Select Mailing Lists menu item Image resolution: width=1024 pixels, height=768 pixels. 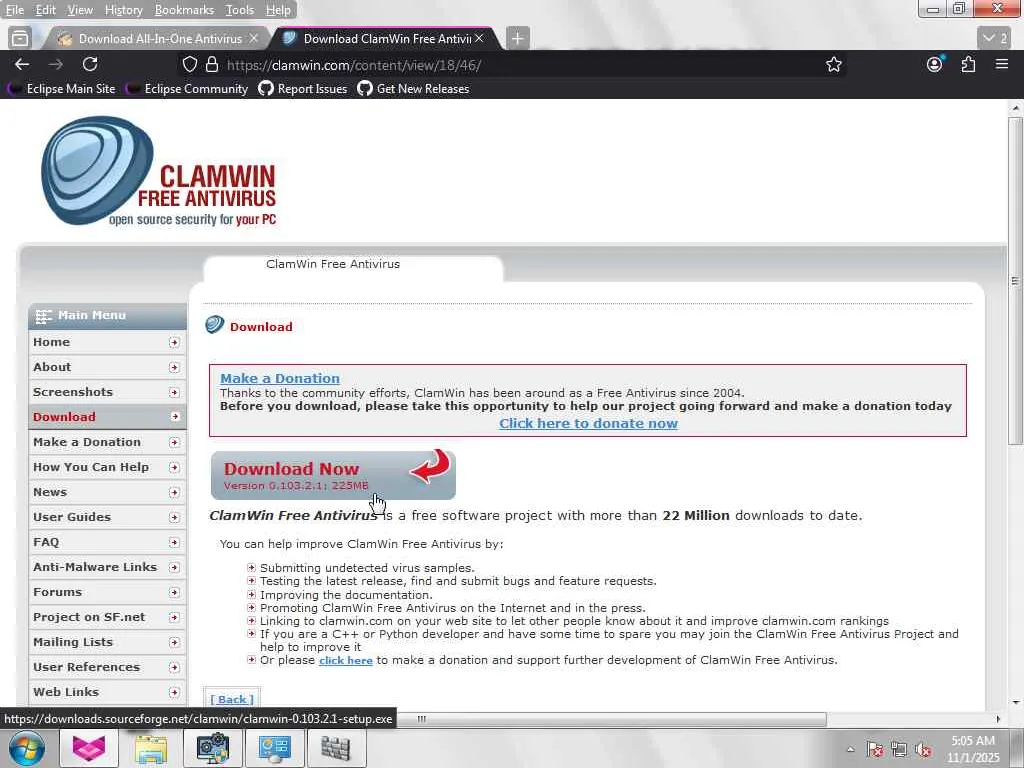pyautogui.click(x=107, y=642)
